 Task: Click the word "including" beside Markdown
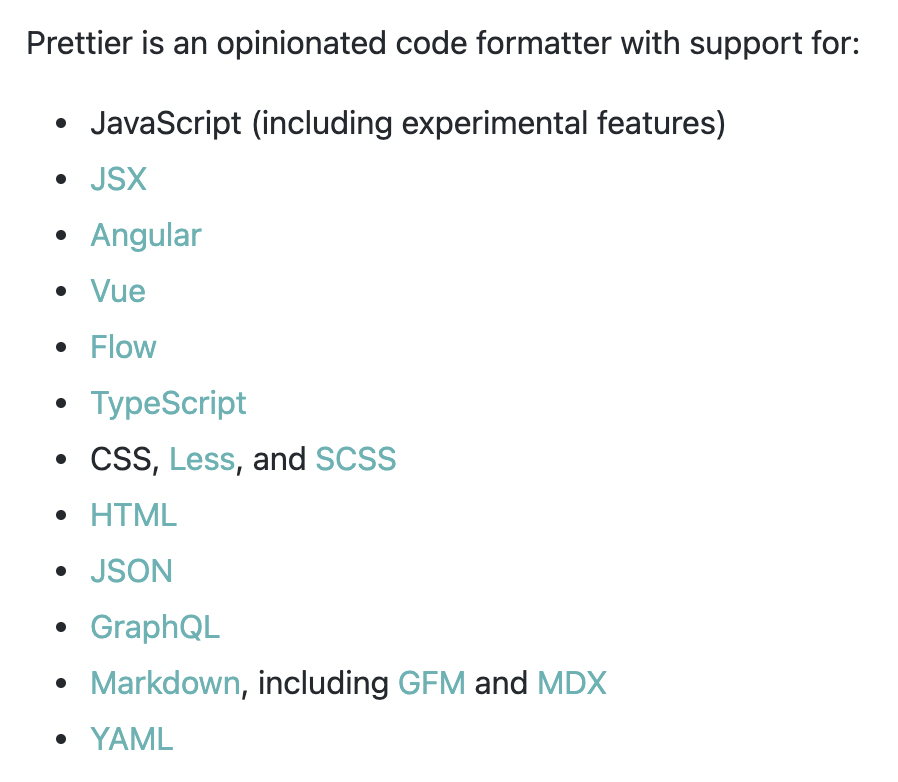(x=323, y=684)
